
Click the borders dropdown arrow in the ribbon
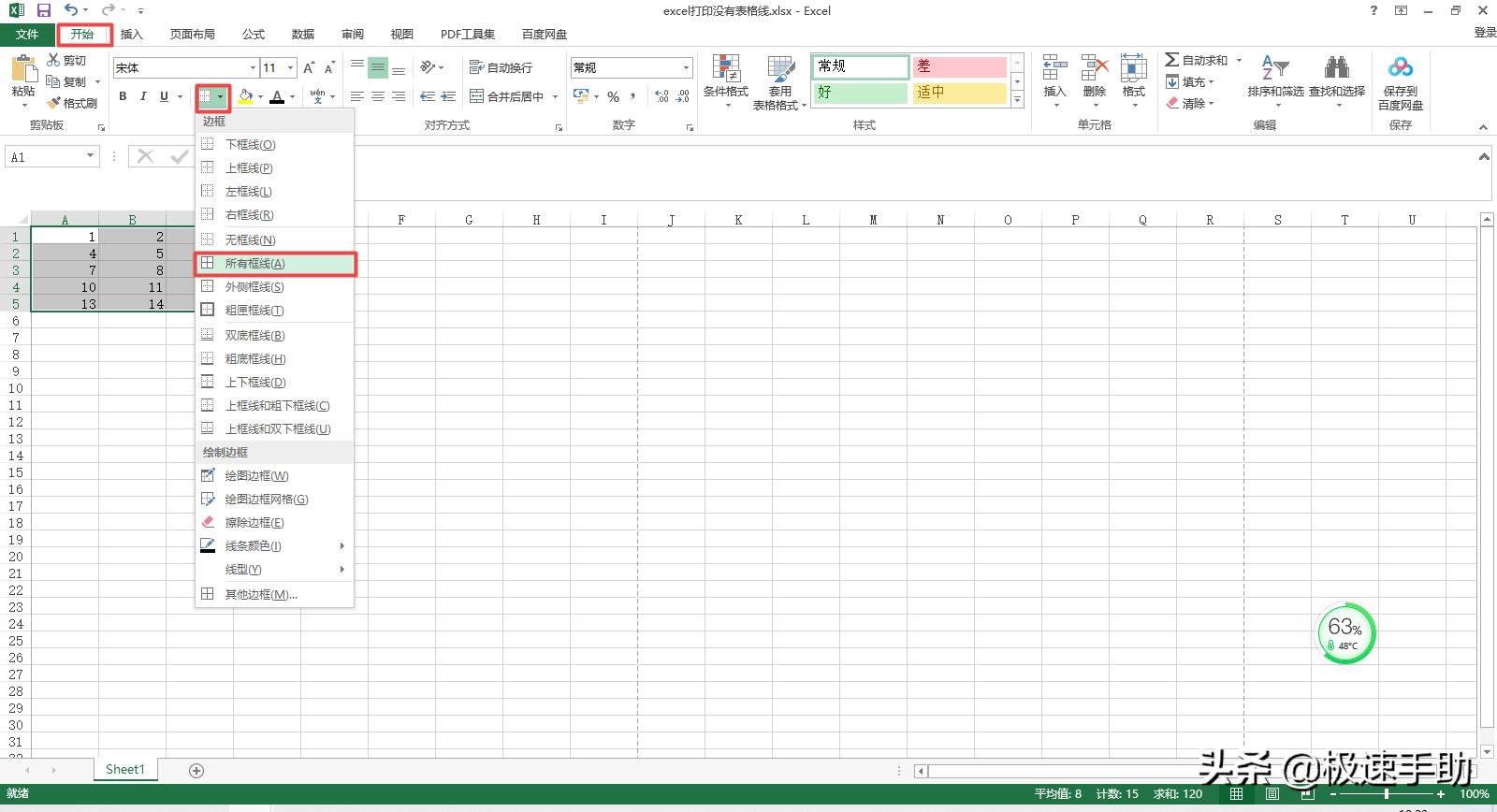coord(221,96)
